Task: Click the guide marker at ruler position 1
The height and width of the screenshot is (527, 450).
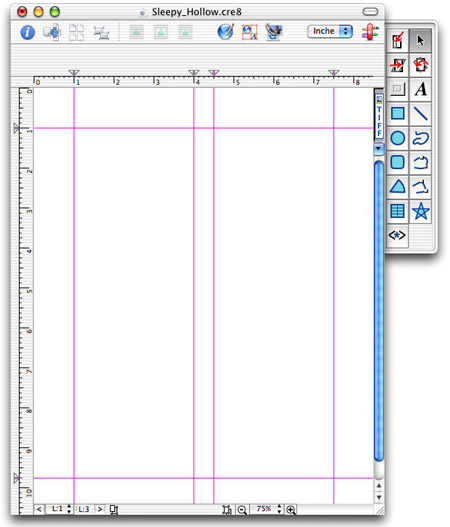Action: click(x=74, y=73)
